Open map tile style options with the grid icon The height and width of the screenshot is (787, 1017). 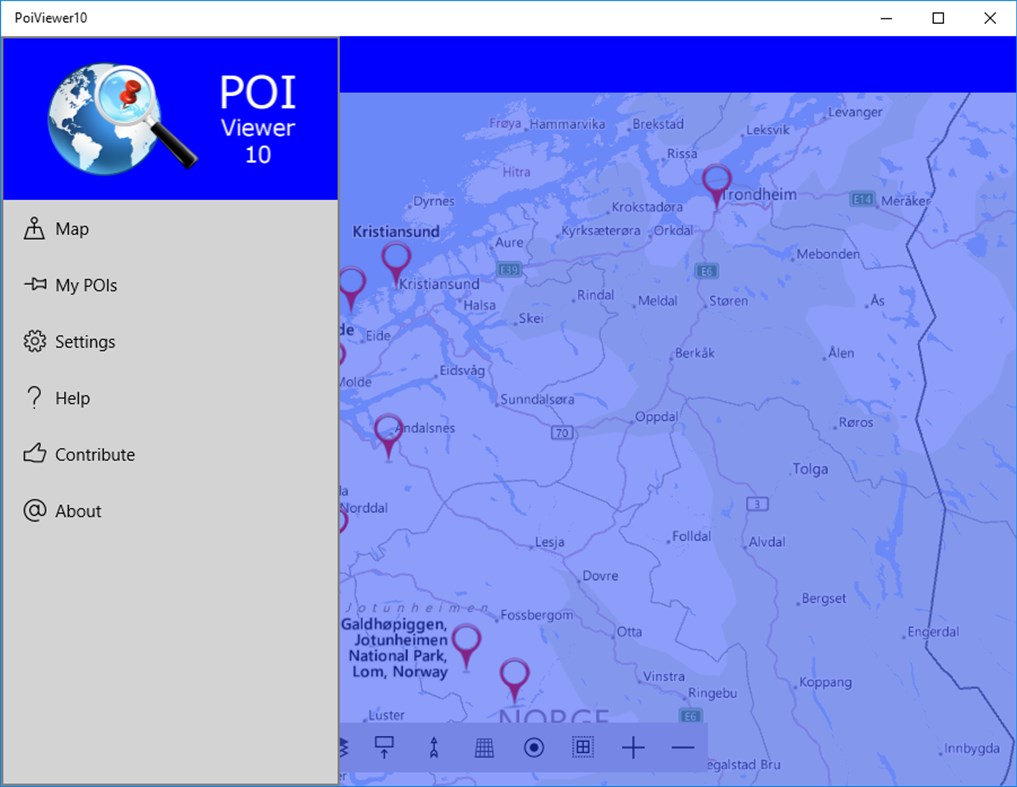[x=484, y=747]
